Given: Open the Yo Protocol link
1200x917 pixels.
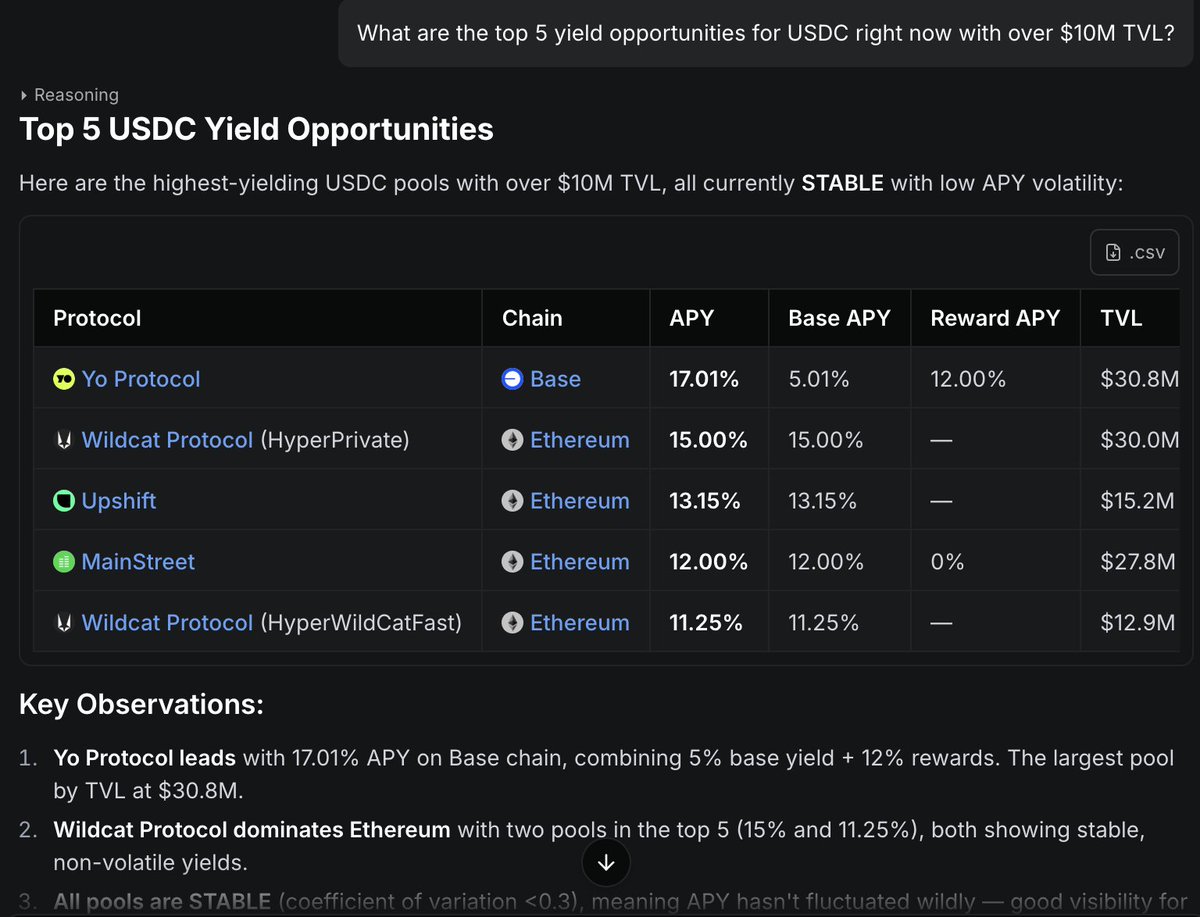Looking at the screenshot, I should point(141,379).
